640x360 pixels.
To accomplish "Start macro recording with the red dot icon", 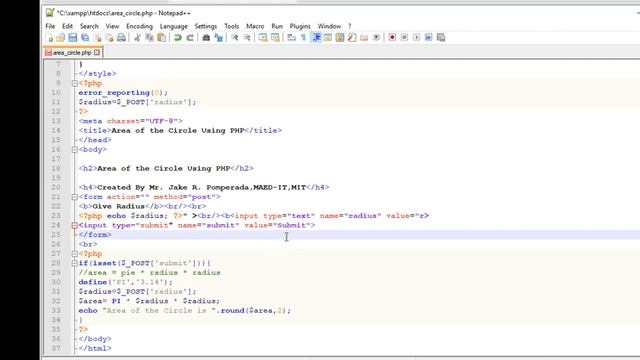I will pos(392,38).
